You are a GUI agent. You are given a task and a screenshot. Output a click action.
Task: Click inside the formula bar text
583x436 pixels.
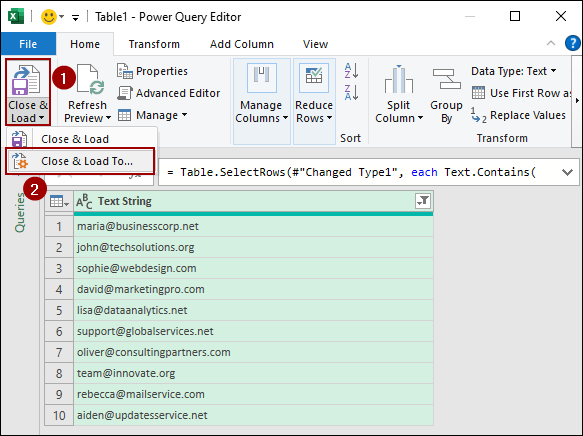click(351, 172)
